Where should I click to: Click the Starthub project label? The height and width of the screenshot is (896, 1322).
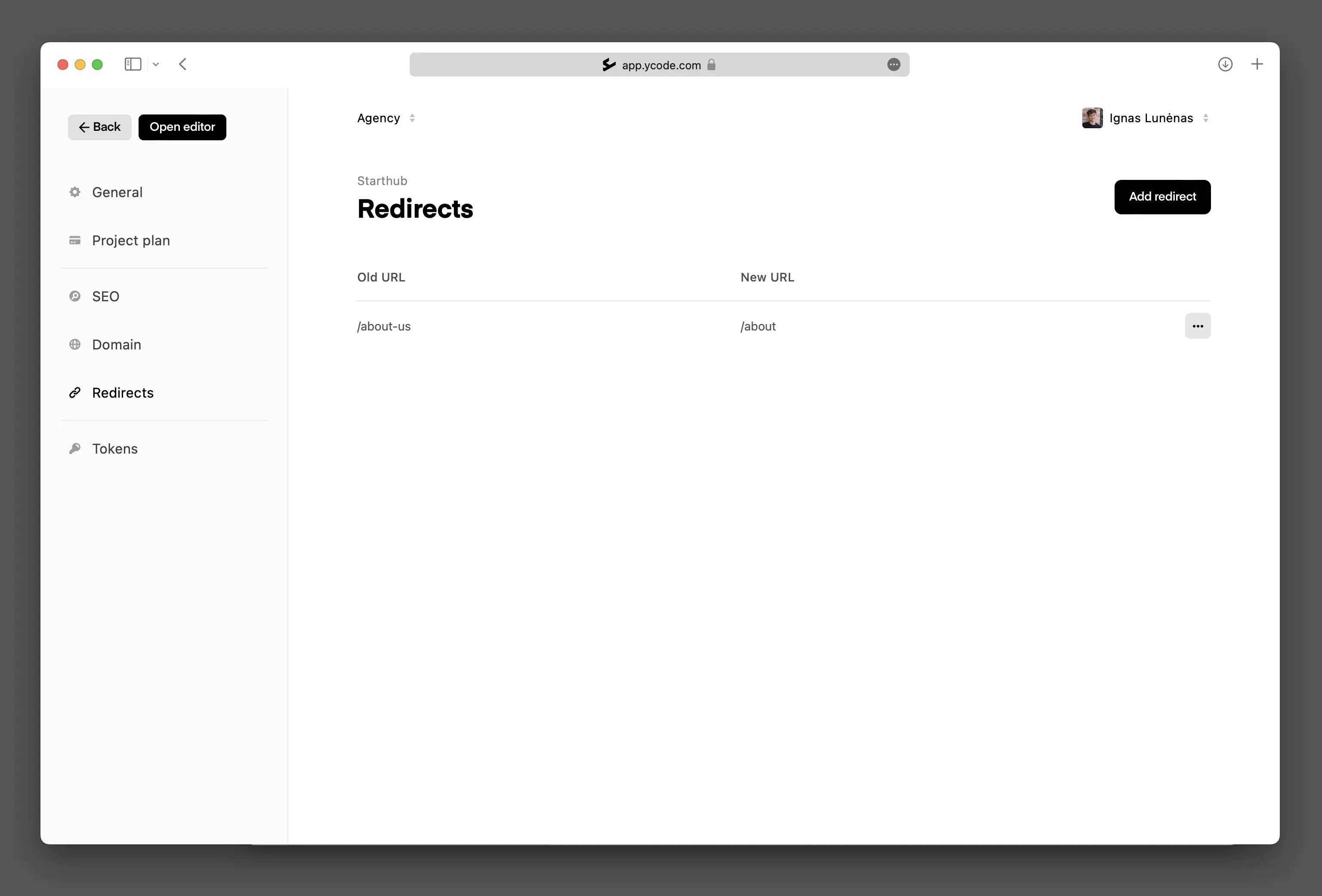[382, 181]
